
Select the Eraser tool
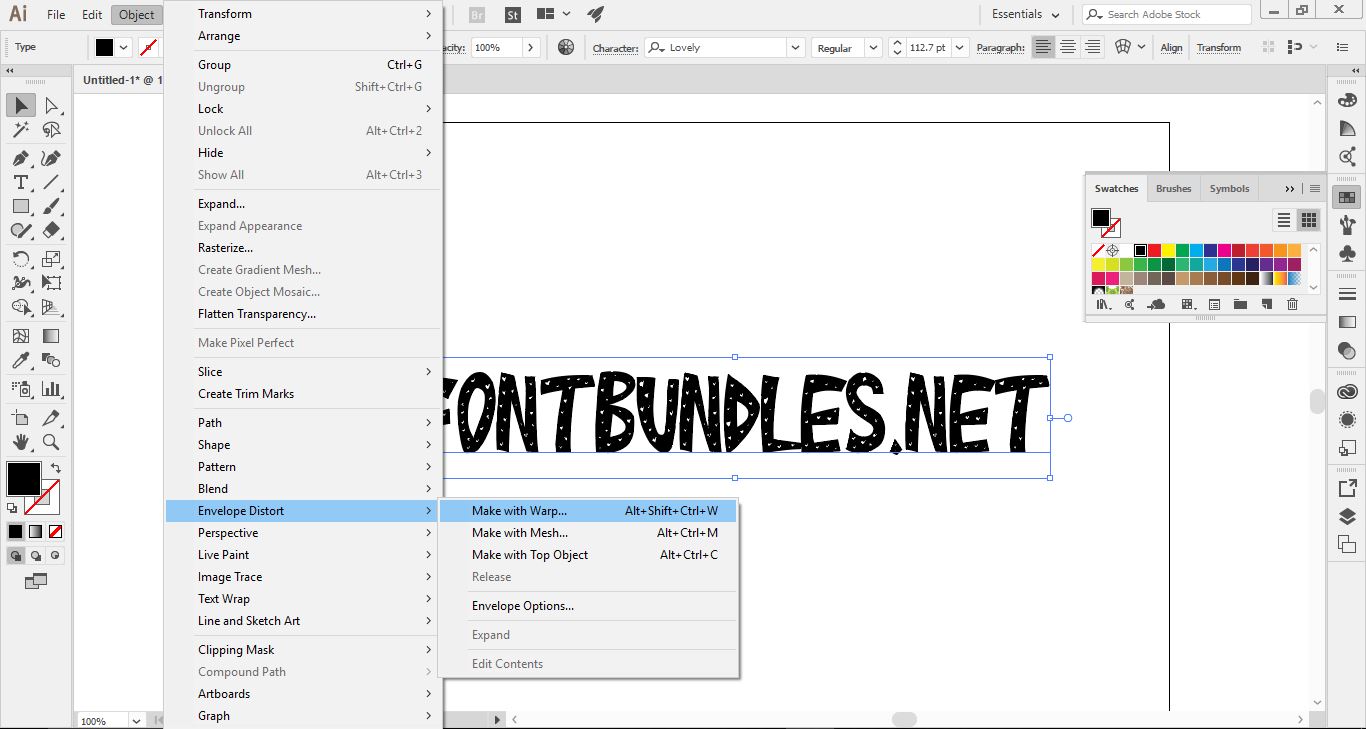(x=51, y=230)
